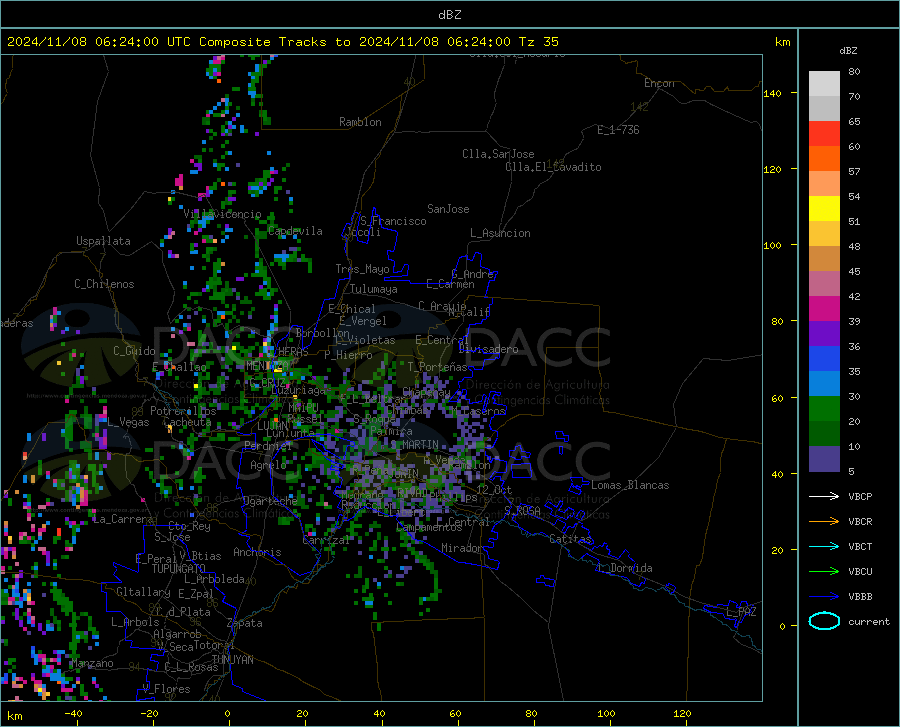Click the S_Francisco label on map

click(x=393, y=221)
